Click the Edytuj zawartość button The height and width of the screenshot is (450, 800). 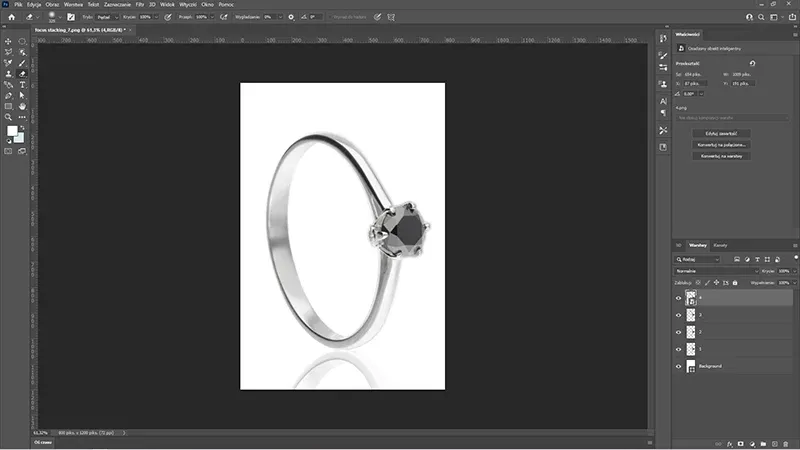(720, 133)
